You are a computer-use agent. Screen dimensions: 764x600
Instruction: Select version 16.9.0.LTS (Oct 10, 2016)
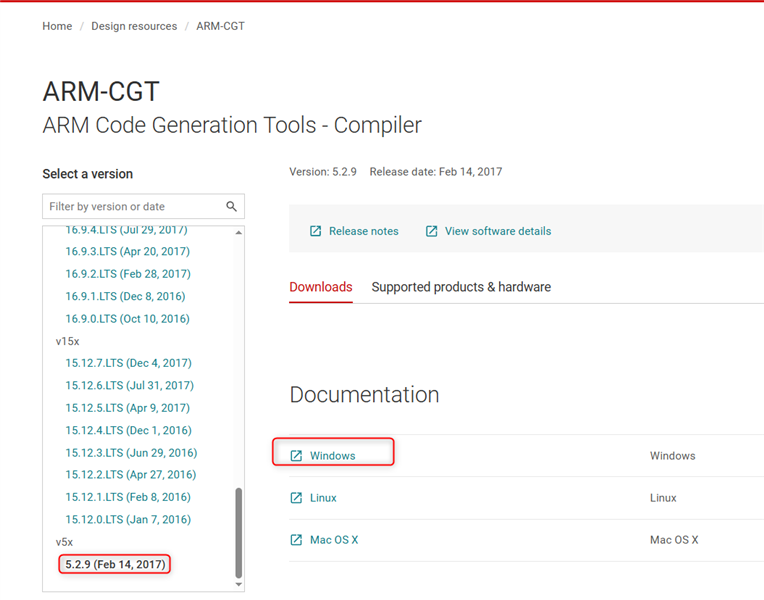127,318
